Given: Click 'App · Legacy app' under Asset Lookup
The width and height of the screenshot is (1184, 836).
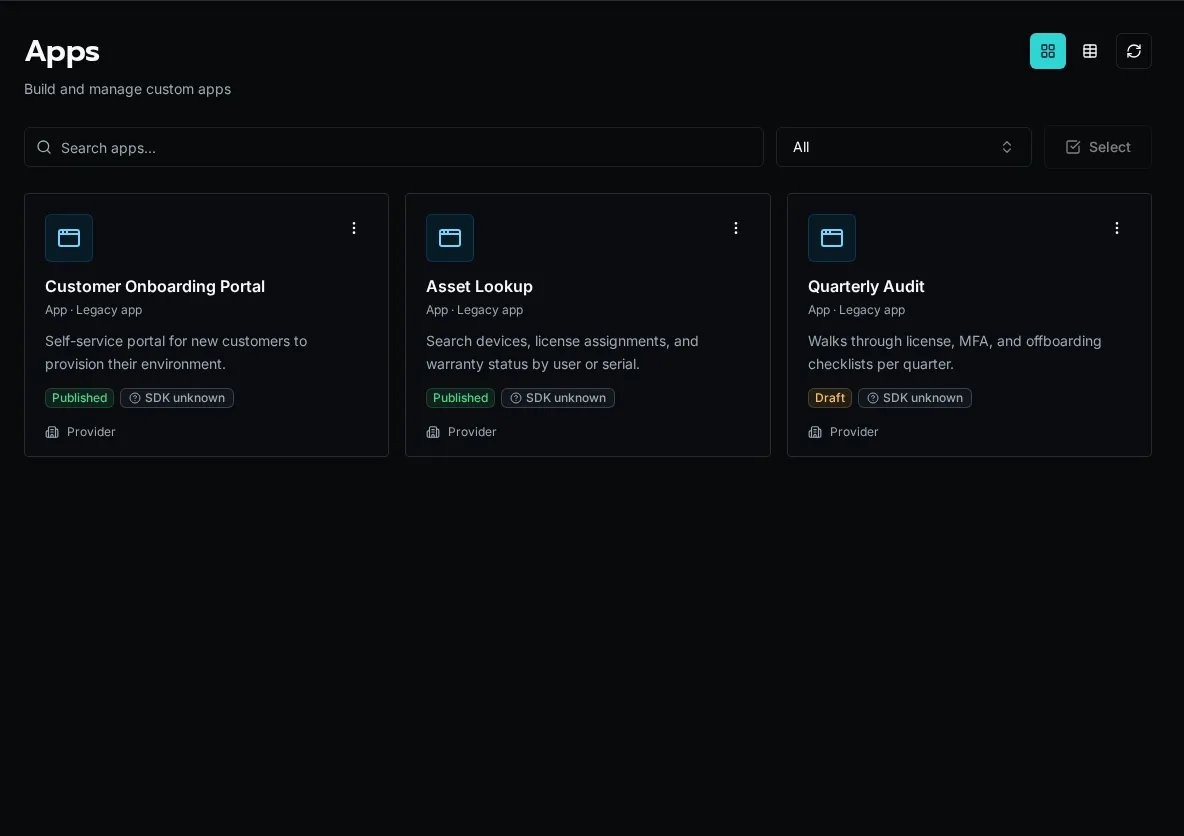Looking at the screenshot, I should (x=474, y=310).
